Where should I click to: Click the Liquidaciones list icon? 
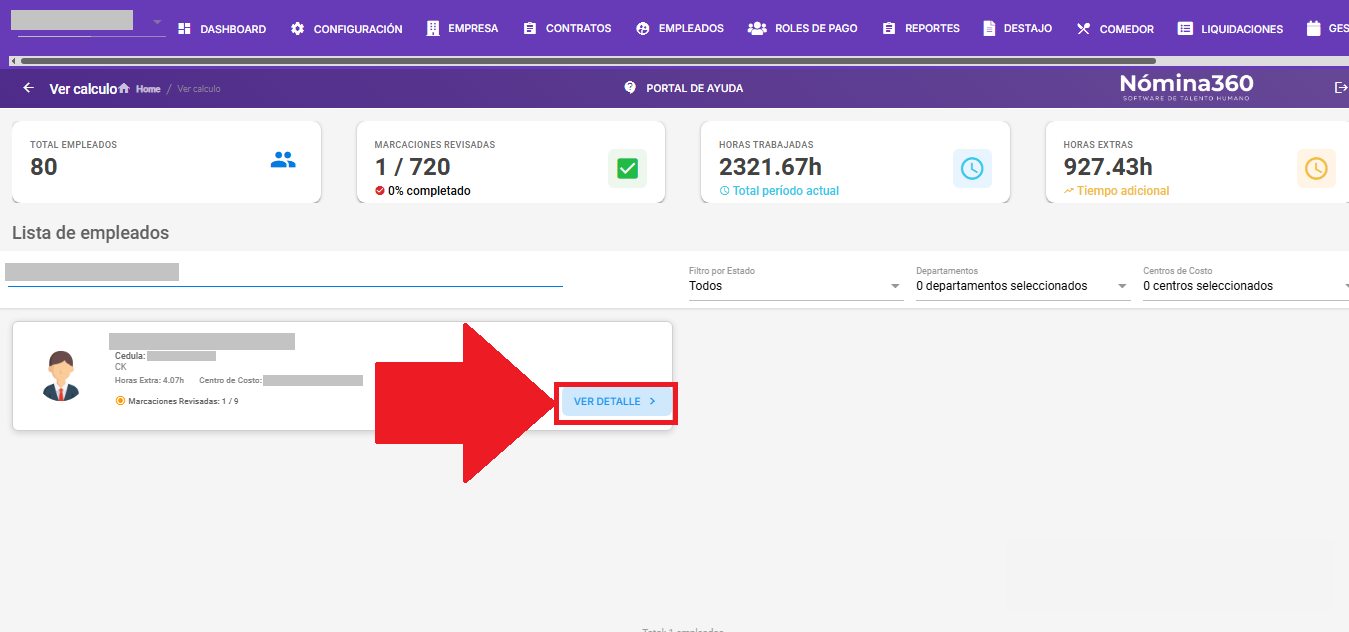coord(1185,29)
